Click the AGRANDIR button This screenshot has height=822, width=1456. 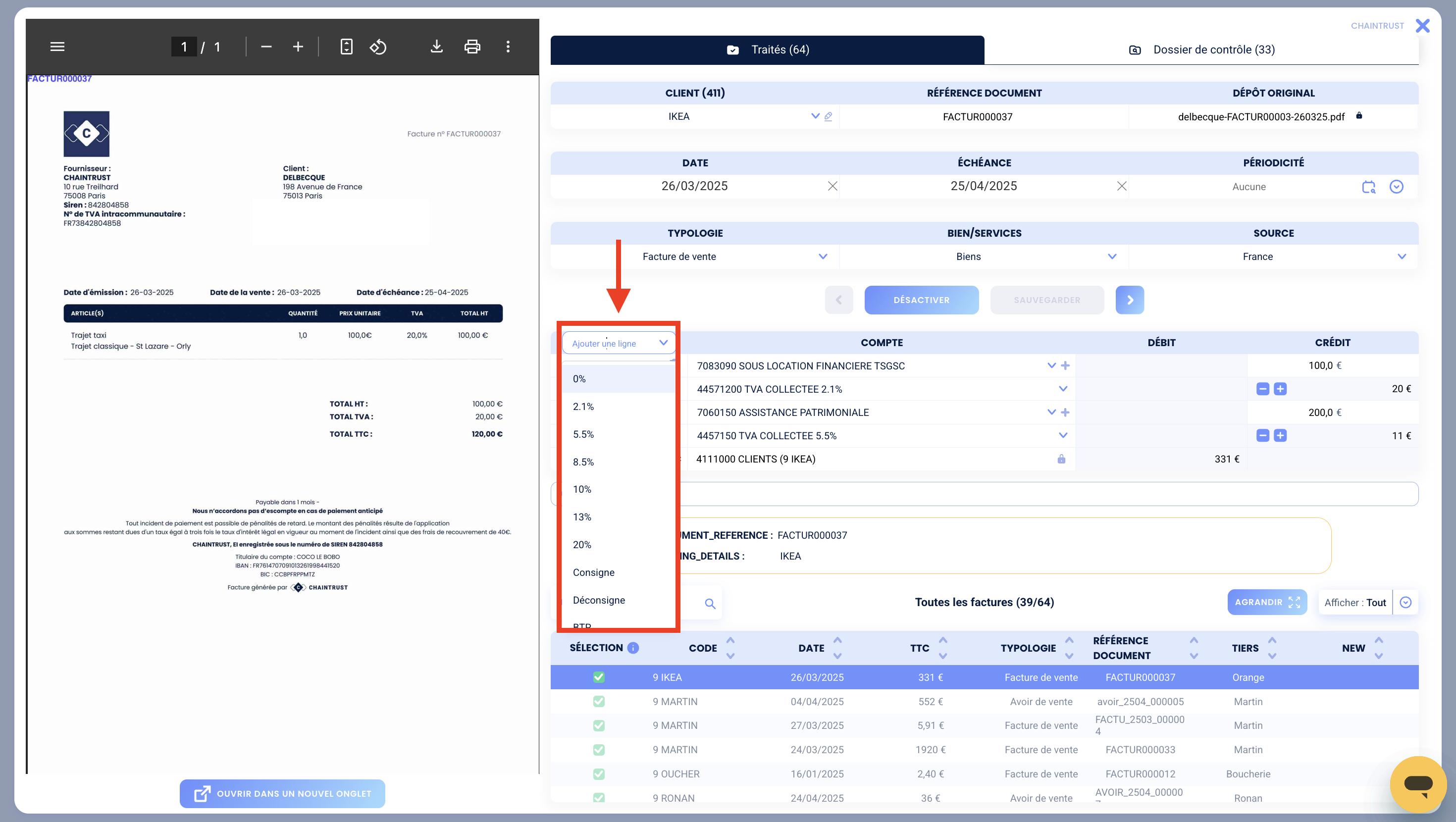pos(1267,602)
